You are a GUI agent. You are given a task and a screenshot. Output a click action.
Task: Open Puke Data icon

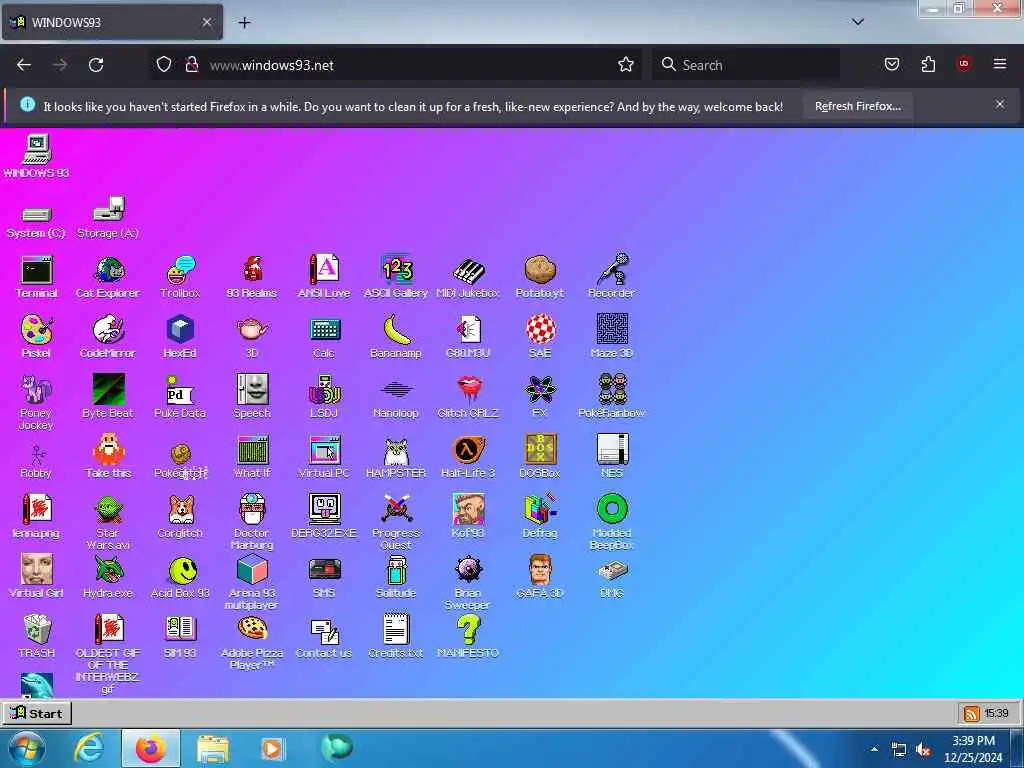pyautogui.click(x=180, y=396)
